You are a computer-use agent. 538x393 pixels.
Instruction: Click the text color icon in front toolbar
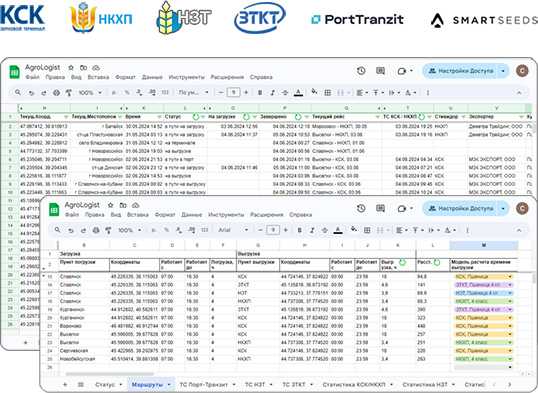(338, 230)
